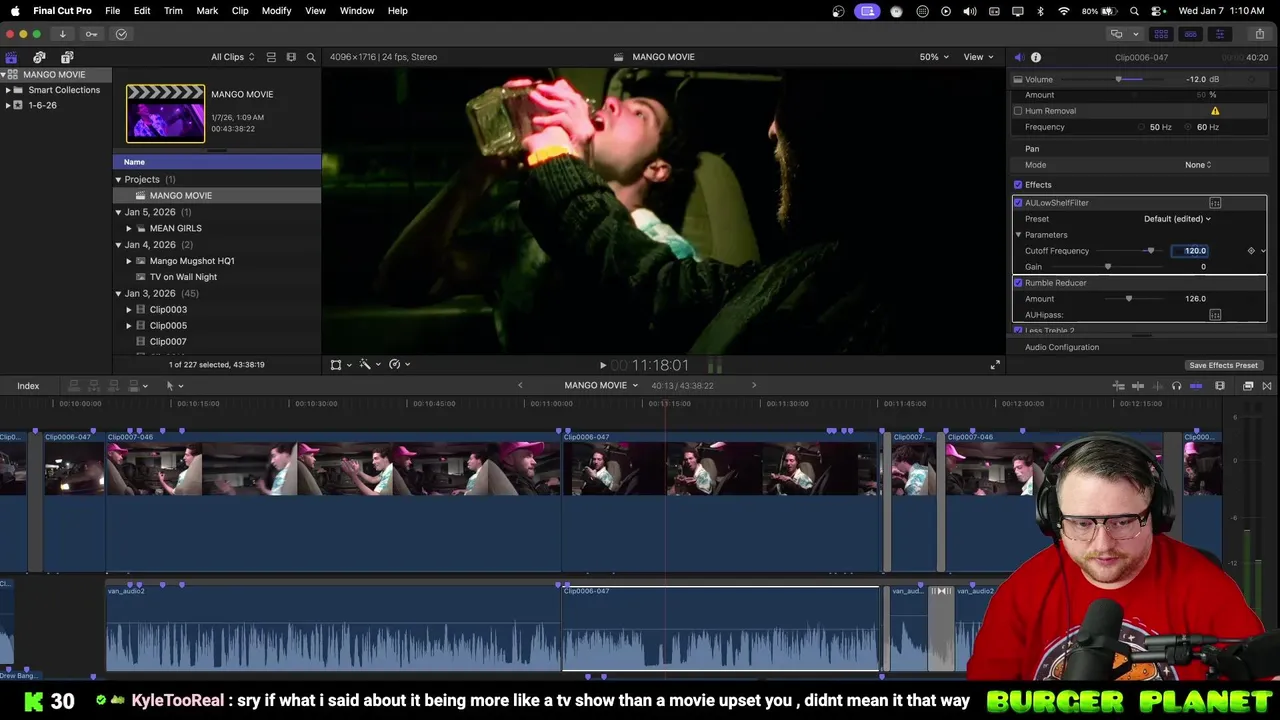1280x720 pixels.
Task: Collapse the Jan 3, 2026 group
Action: 118,294
